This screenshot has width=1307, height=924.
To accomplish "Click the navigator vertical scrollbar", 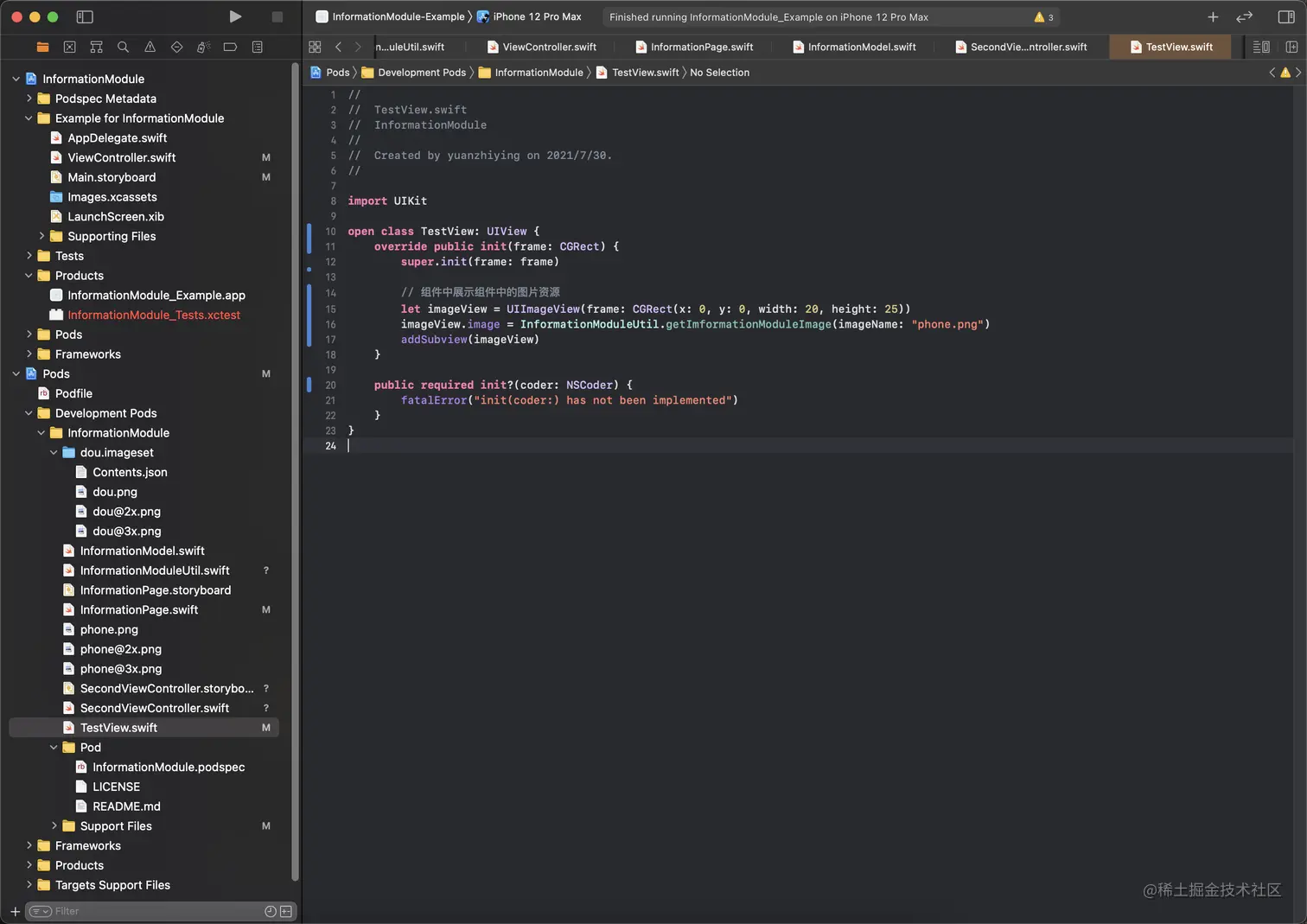I will click(296, 471).
